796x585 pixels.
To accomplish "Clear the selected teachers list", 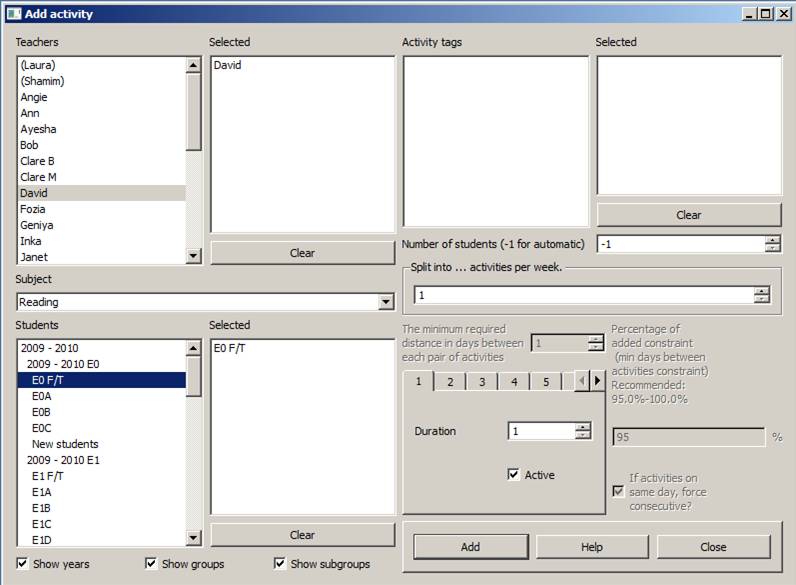I will [302, 253].
